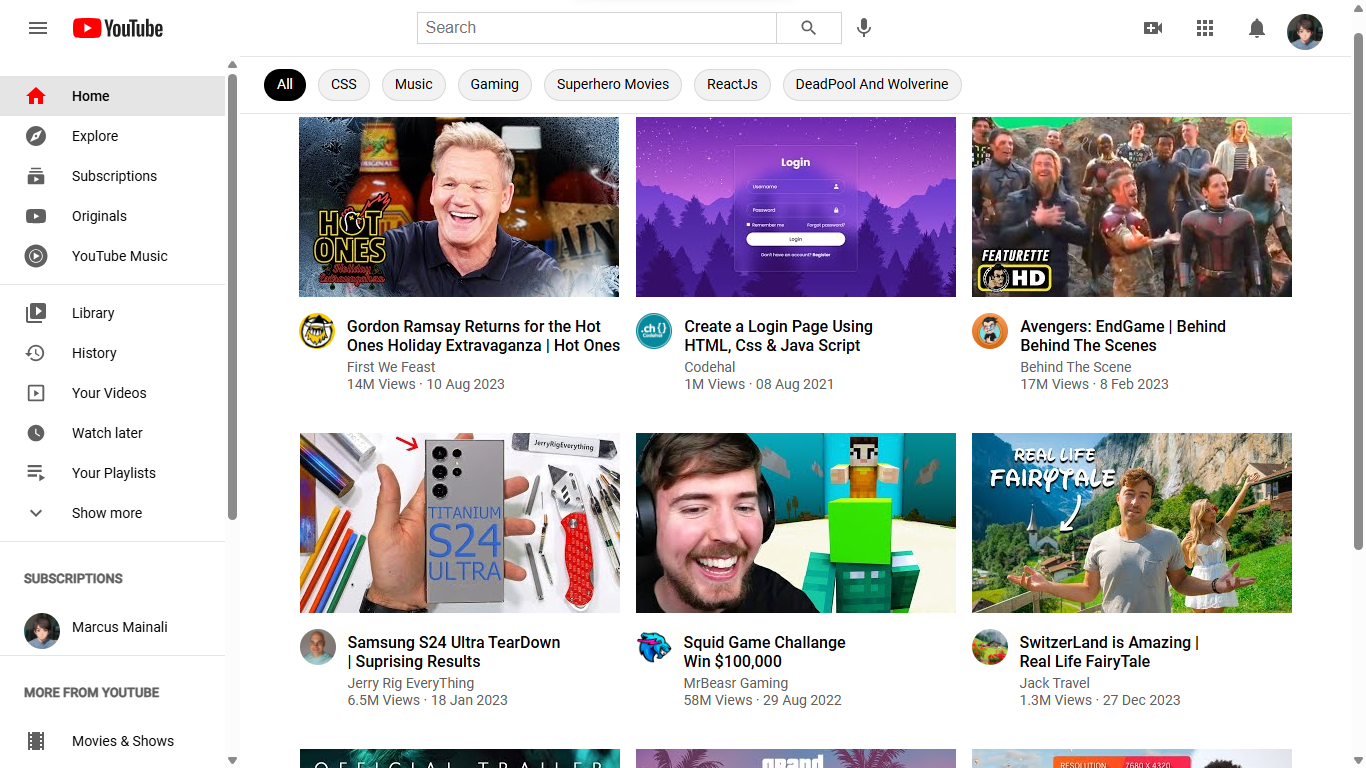Click the YouTube logo

point(118,28)
